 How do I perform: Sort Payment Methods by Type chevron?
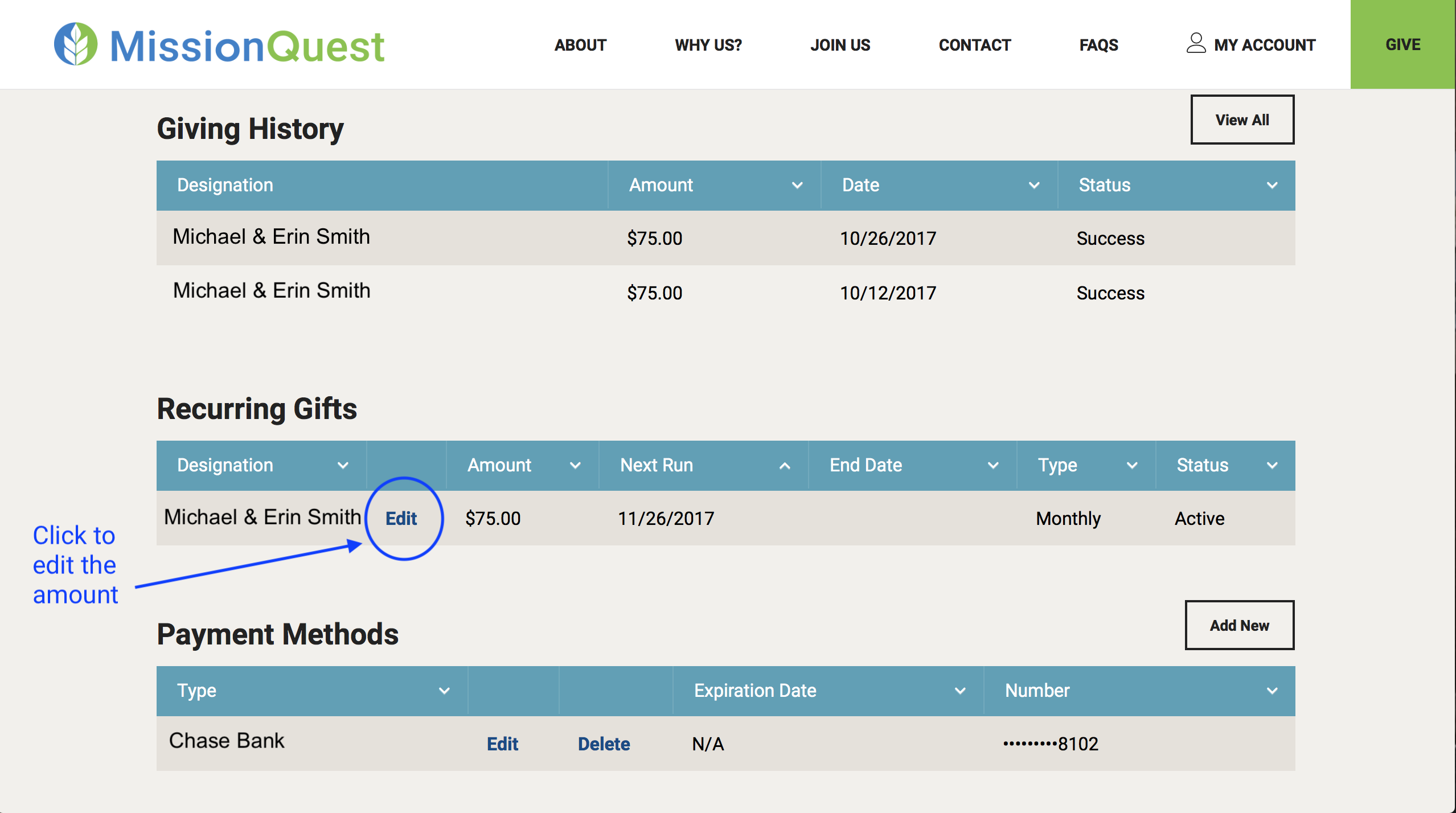tap(444, 691)
